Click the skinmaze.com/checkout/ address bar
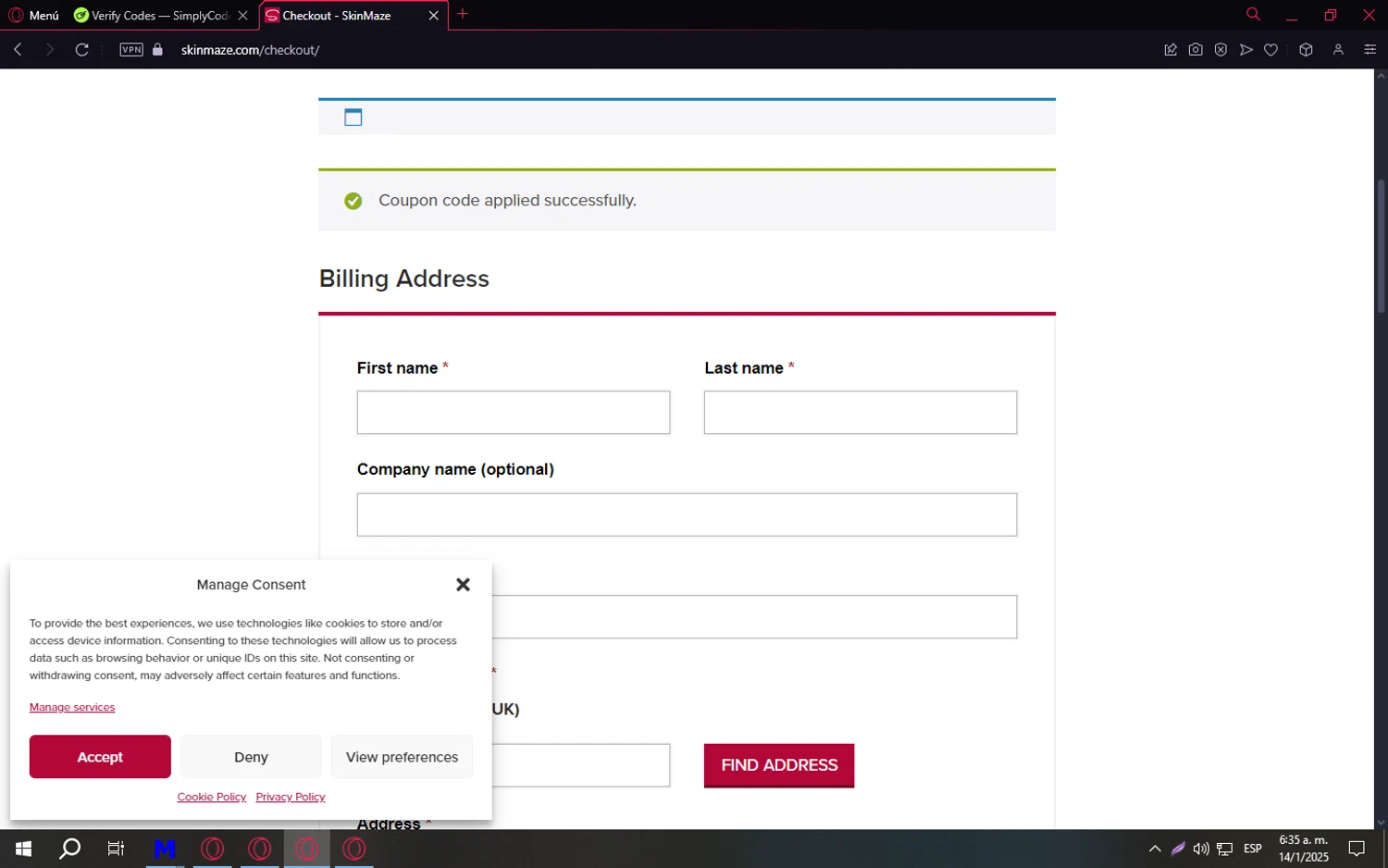This screenshot has width=1388, height=868. pos(250,50)
